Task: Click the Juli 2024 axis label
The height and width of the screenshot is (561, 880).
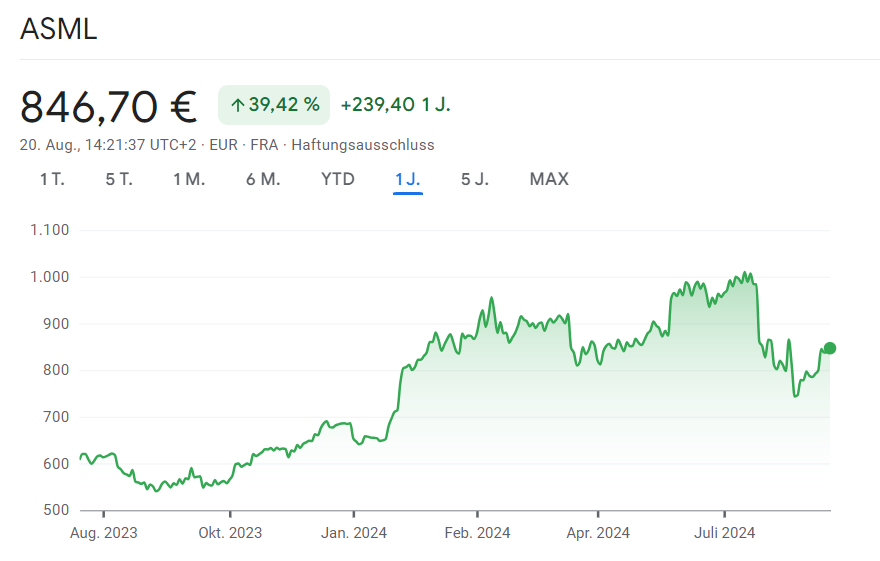Action: pos(725,533)
